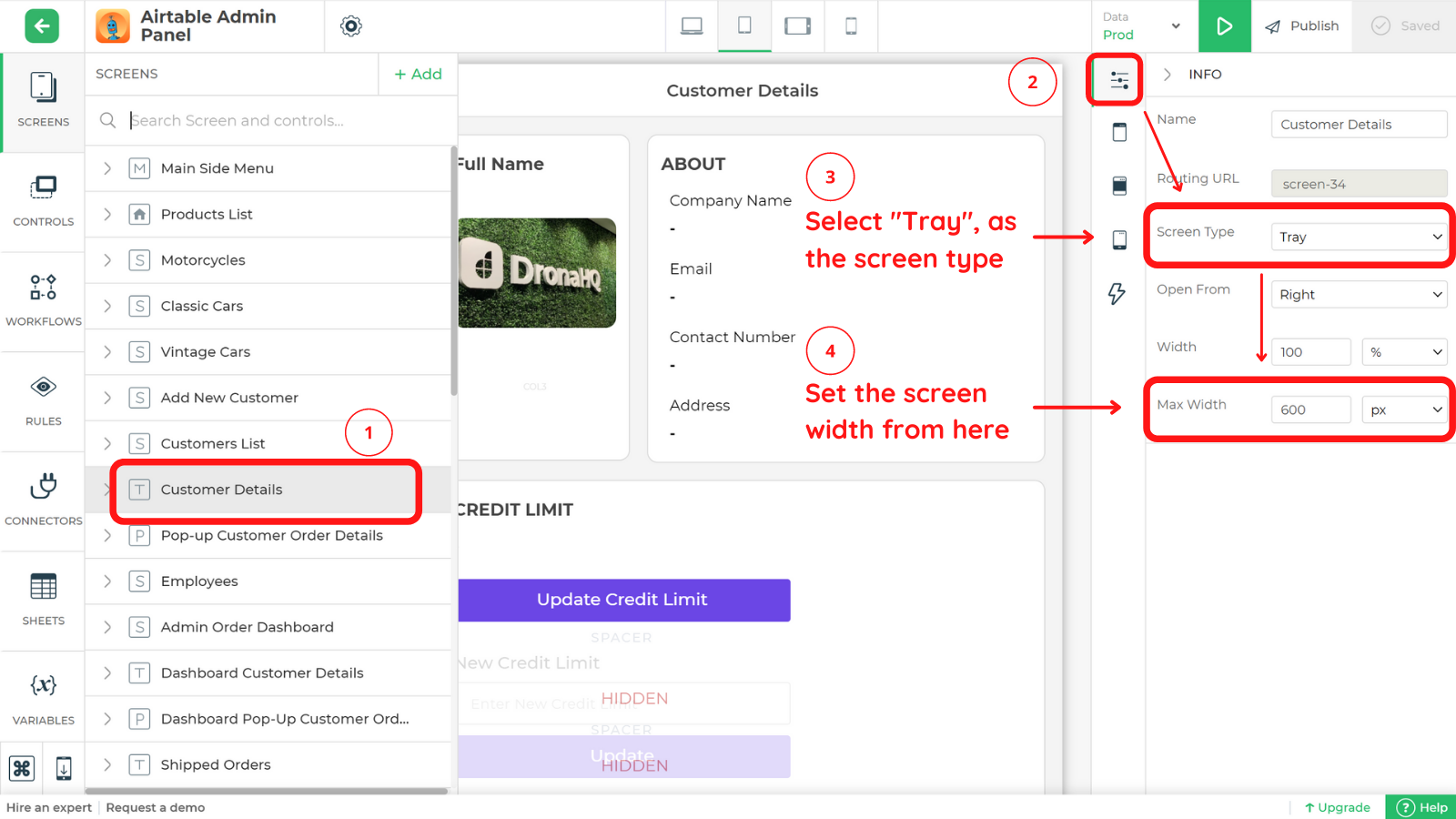Open the Rules panel
The height and width of the screenshot is (819, 1456).
[x=42, y=399]
